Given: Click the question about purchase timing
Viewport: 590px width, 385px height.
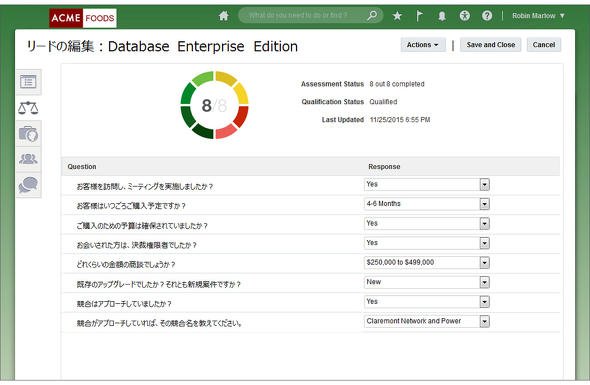Looking at the screenshot, I should coord(131,206).
